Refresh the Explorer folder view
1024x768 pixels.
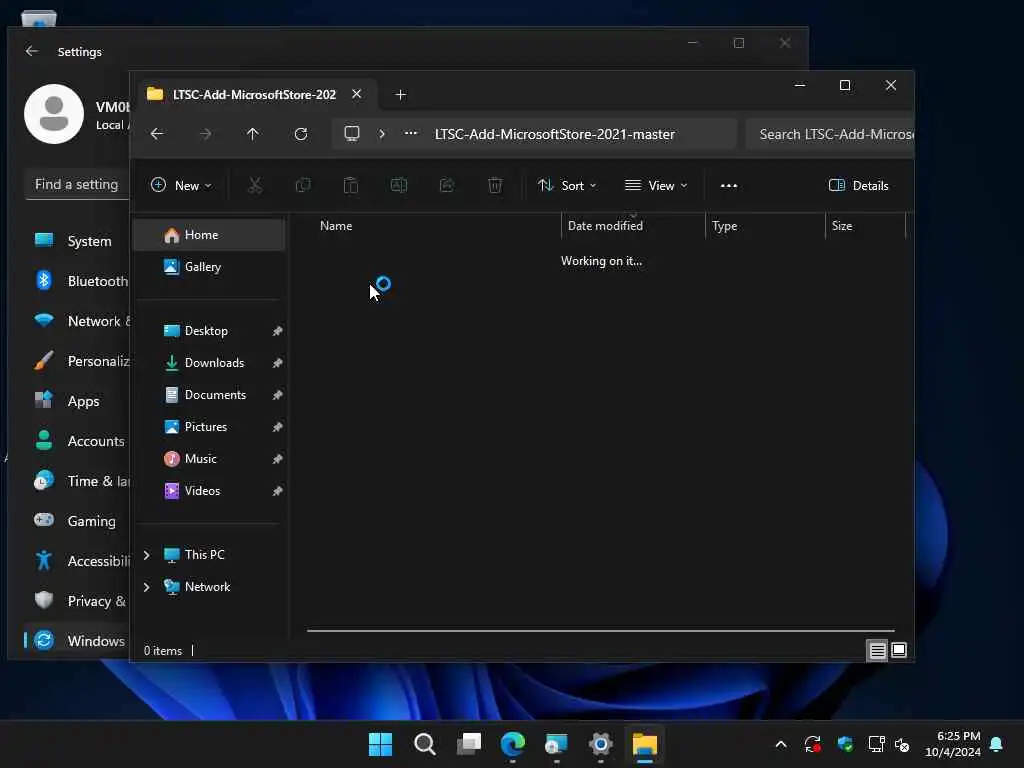click(301, 134)
